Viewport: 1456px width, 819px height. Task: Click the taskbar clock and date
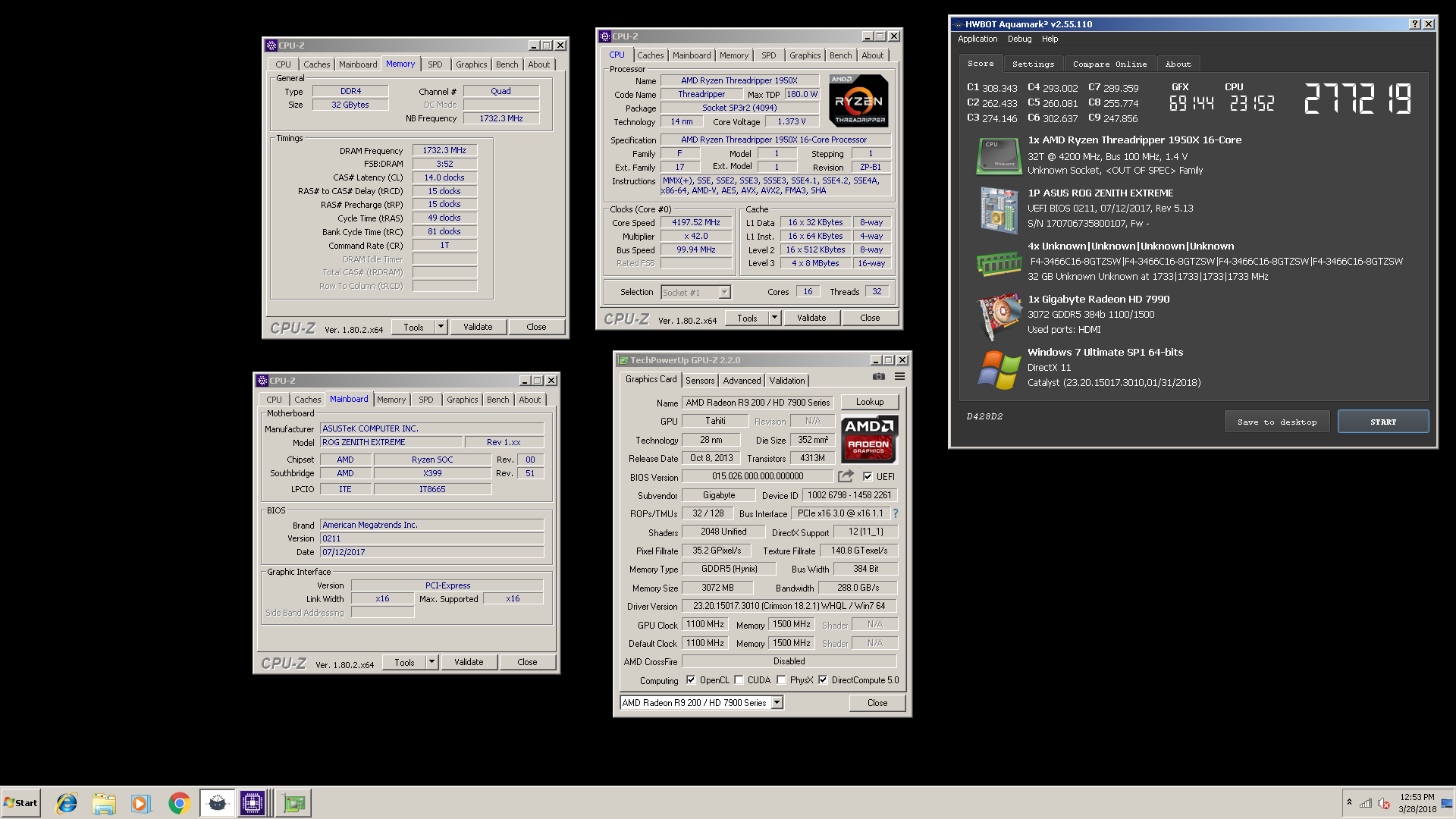pyautogui.click(x=1417, y=803)
